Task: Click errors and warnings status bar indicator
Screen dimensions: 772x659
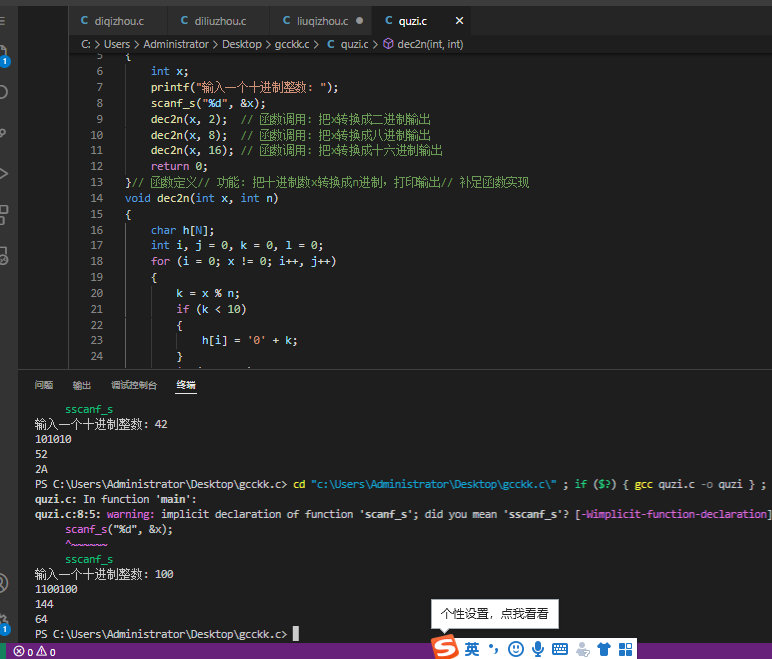Action: pyautogui.click(x=34, y=652)
